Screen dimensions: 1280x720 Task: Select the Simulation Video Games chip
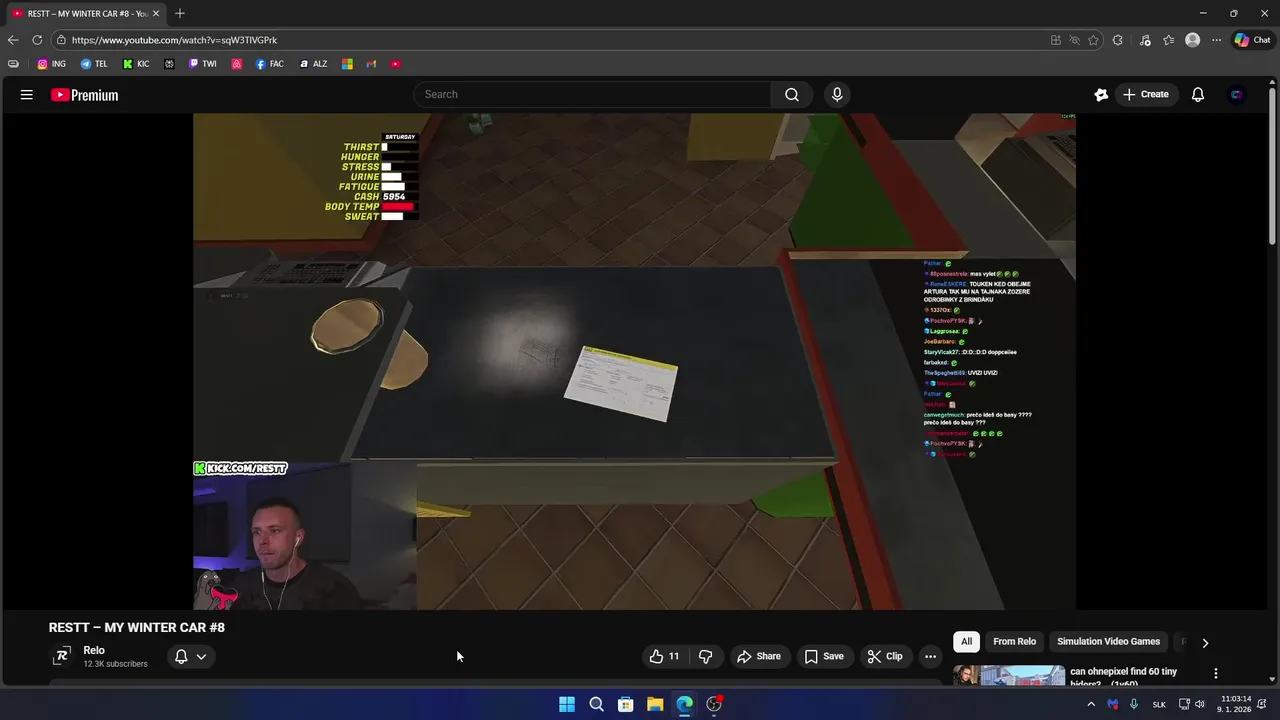(x=1108, y=642)
